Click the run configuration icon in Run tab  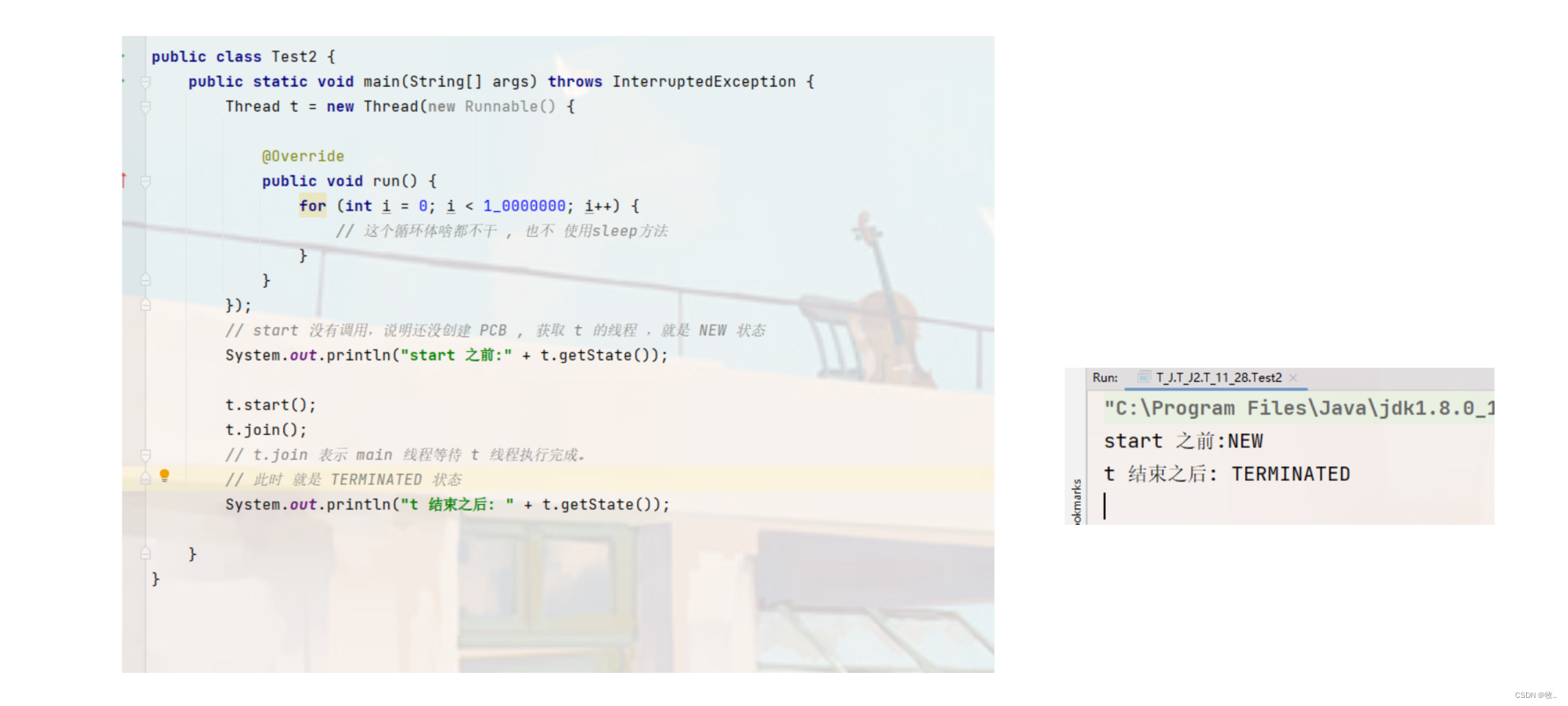click(1143, 378)
